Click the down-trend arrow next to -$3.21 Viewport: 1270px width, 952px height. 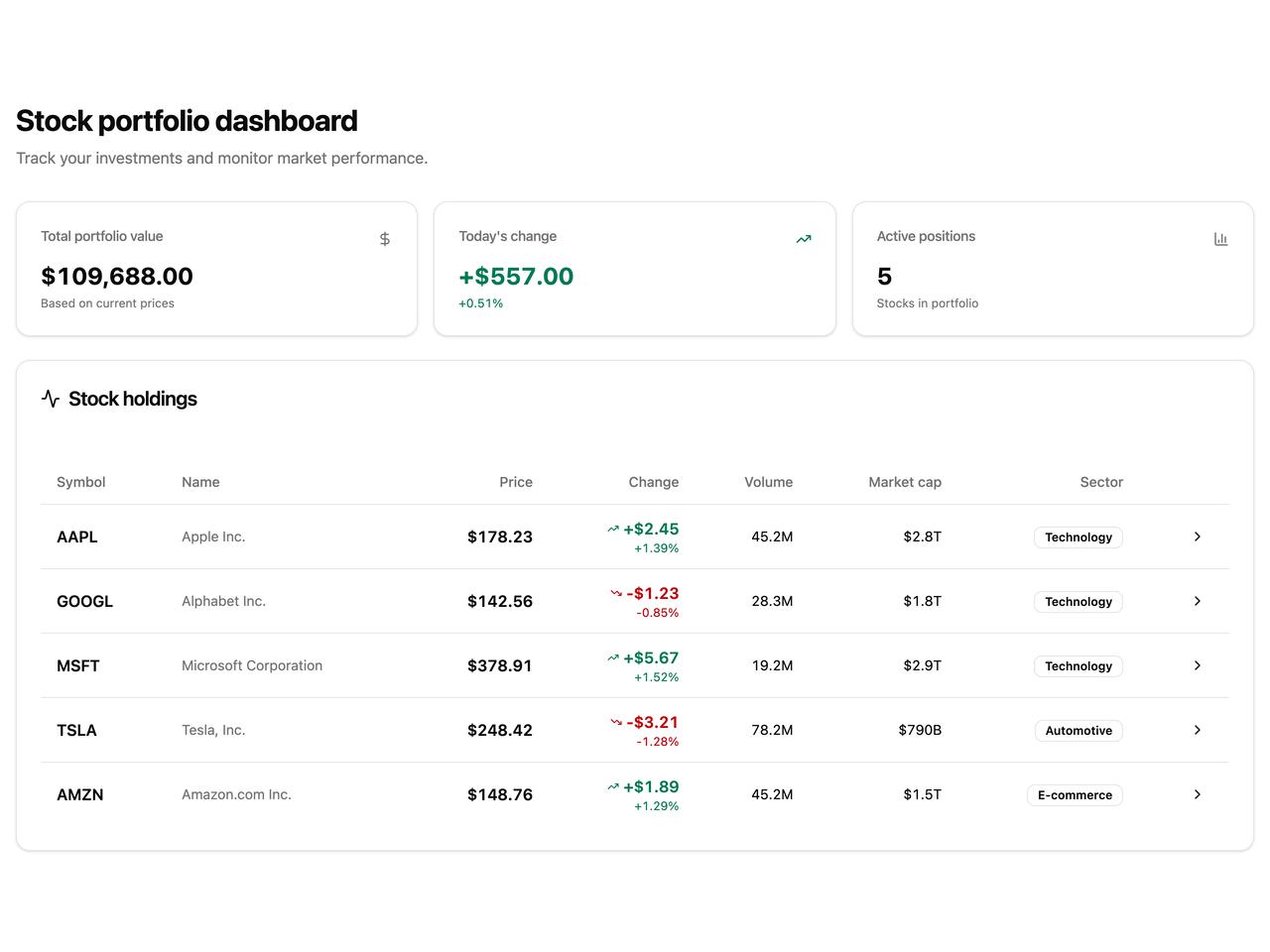[616, 723]
